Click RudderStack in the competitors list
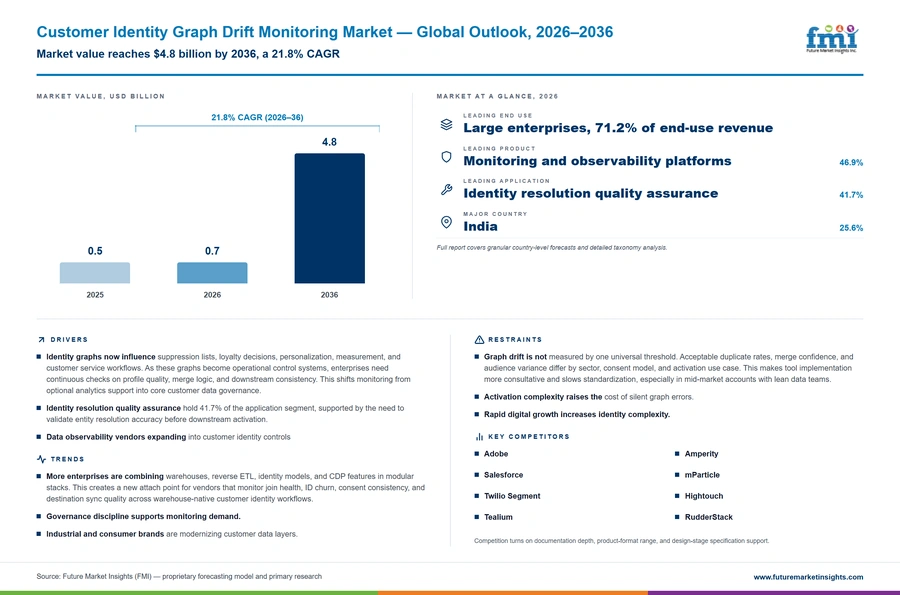Image resolution: width=900 pixels, height=595 pixels. tap(708, 518)
